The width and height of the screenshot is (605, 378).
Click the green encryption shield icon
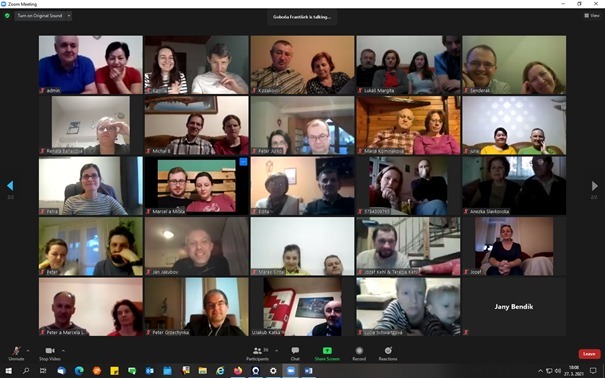point(7,16)
